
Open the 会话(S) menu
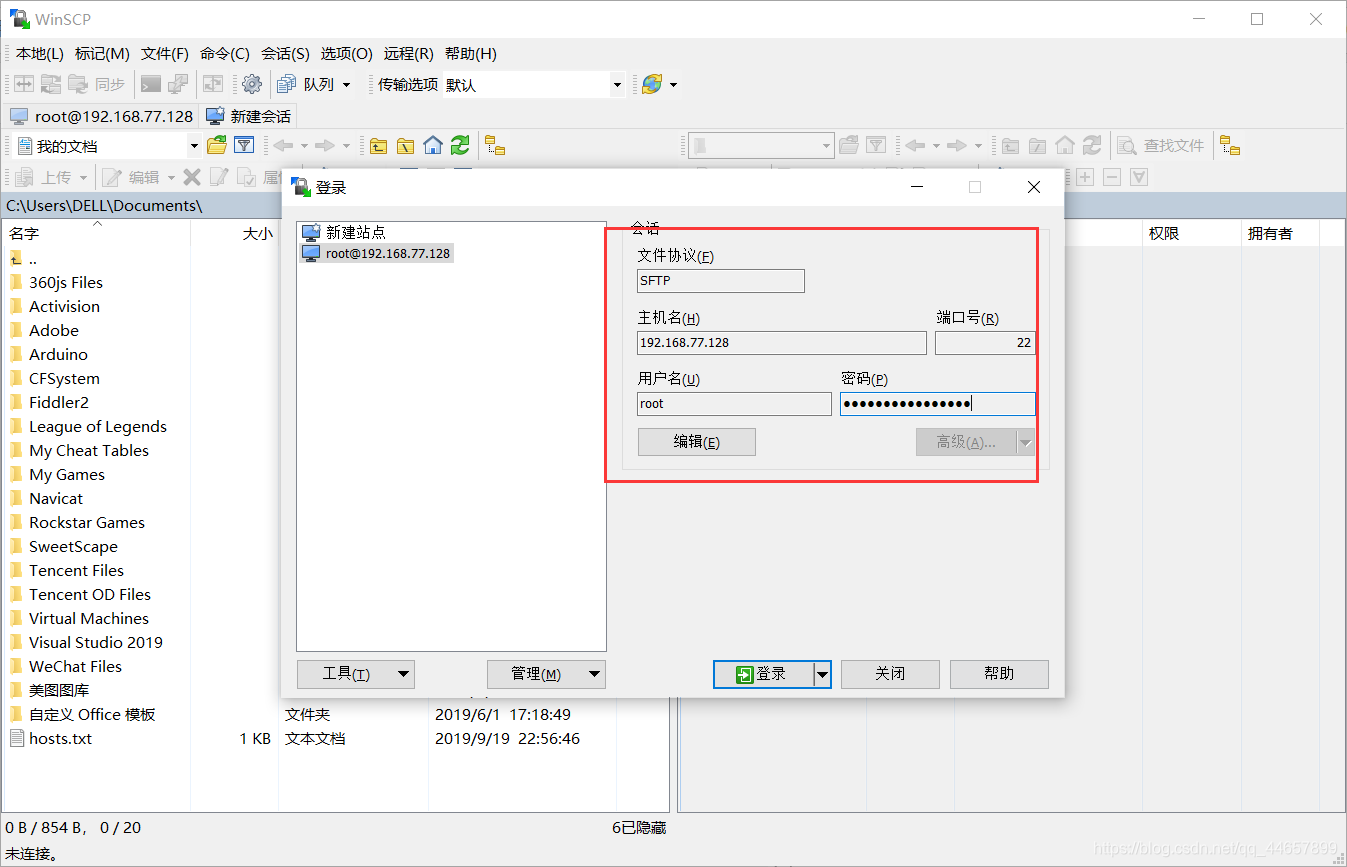coord(285,54)
